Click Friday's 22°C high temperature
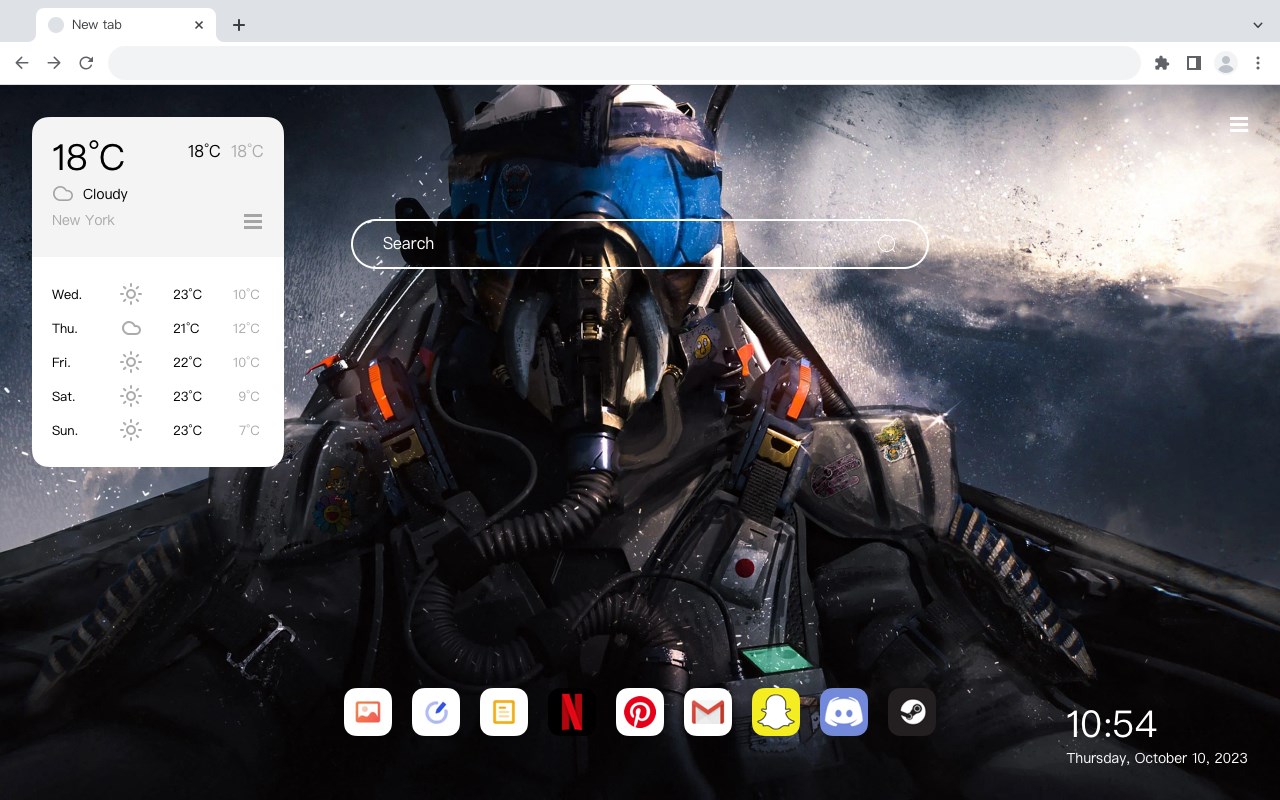 (187, 363)
